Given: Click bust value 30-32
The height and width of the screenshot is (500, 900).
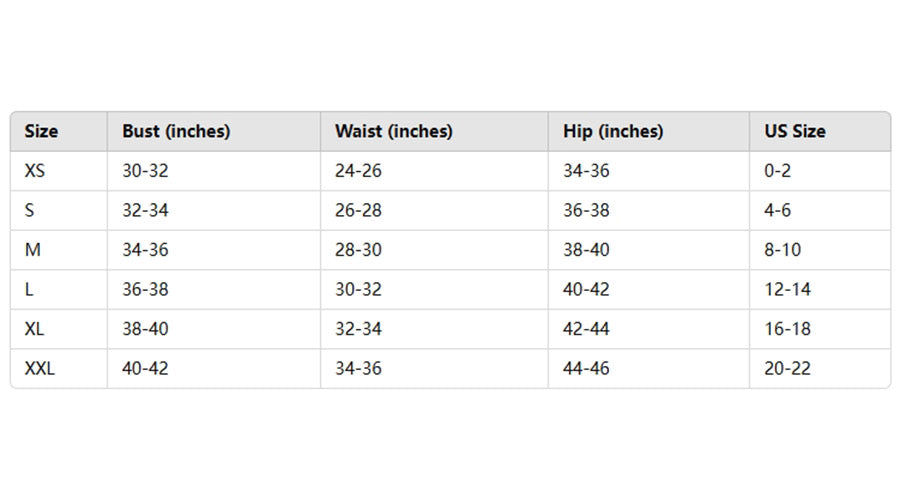Looking at the screenshot, I should (x=145, y=171).
